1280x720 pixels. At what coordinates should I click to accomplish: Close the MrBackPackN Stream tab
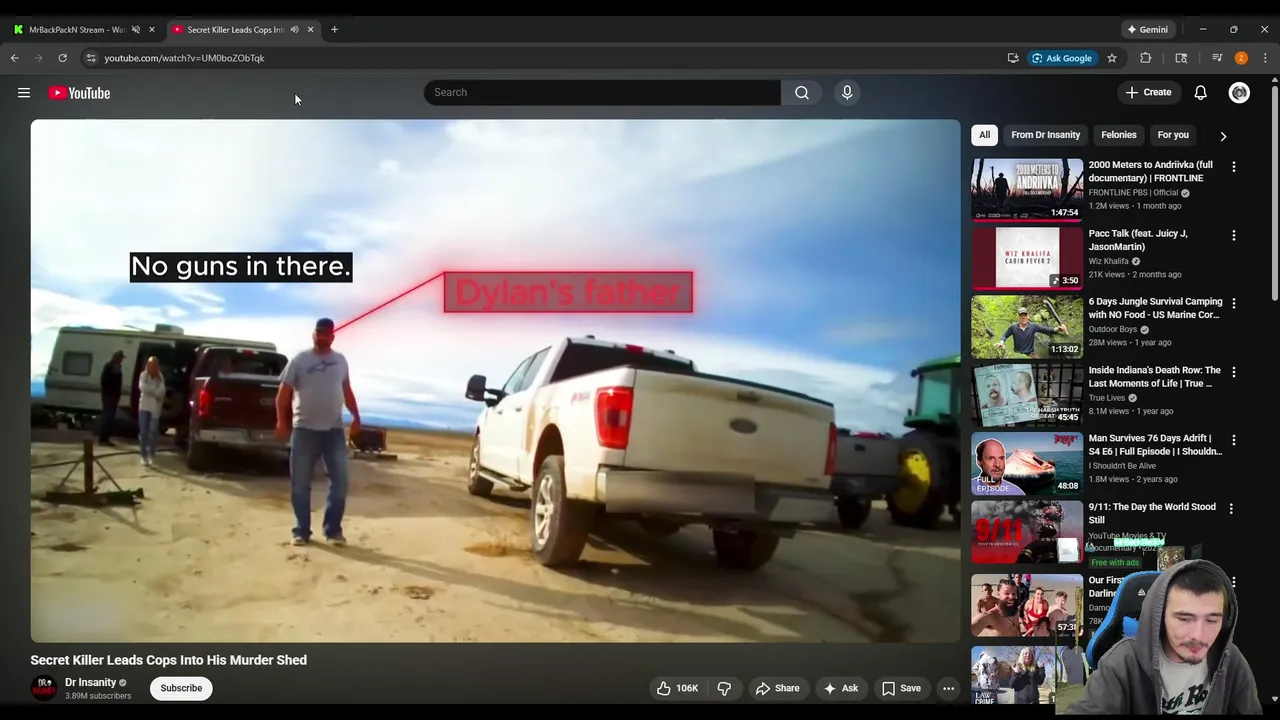[x=152, y=29]
